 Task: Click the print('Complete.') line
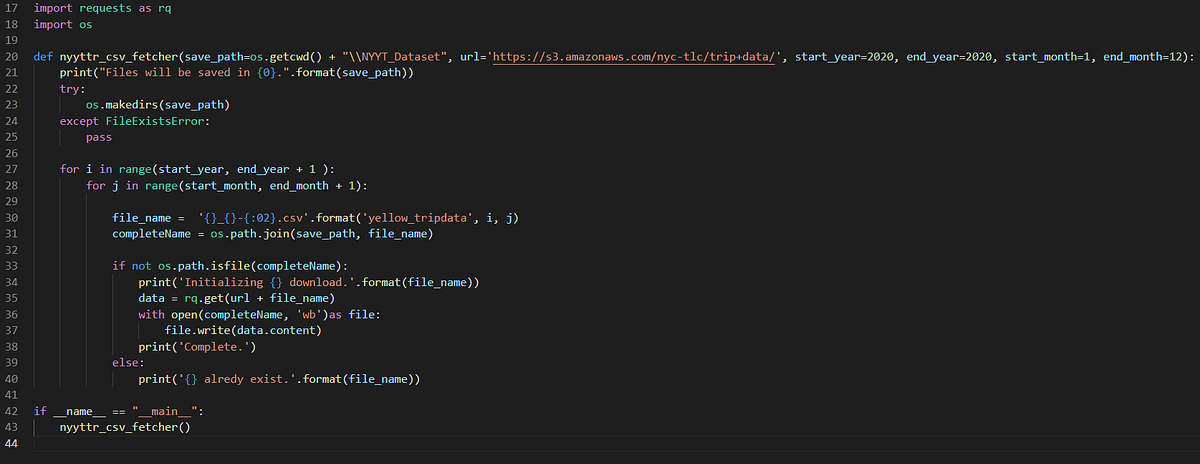[x=198, y=347]
